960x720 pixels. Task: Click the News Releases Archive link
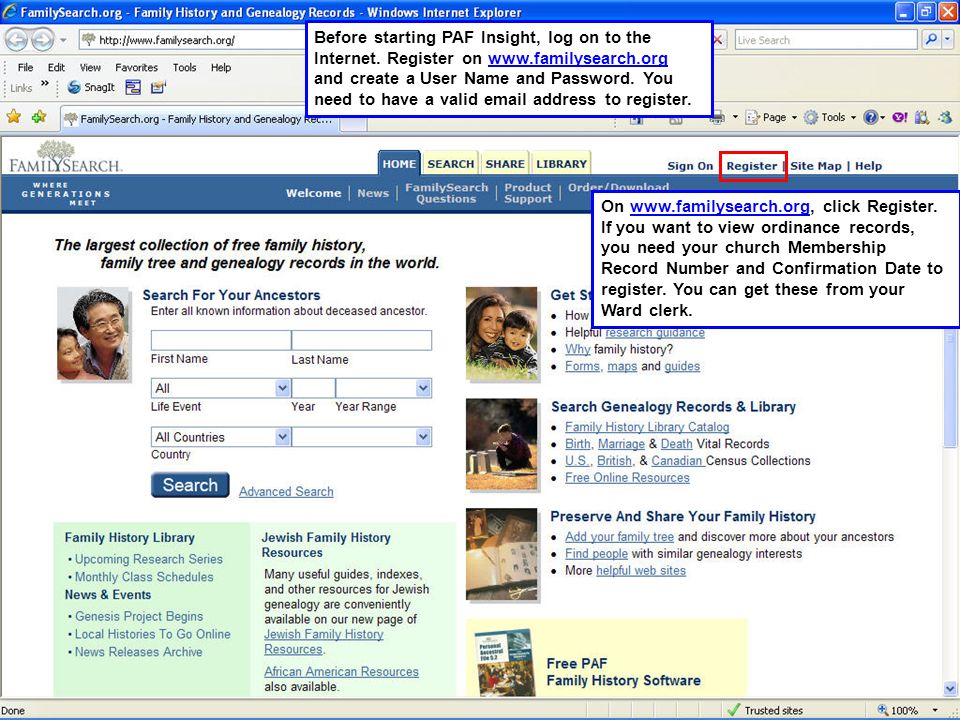pos(138,652)
